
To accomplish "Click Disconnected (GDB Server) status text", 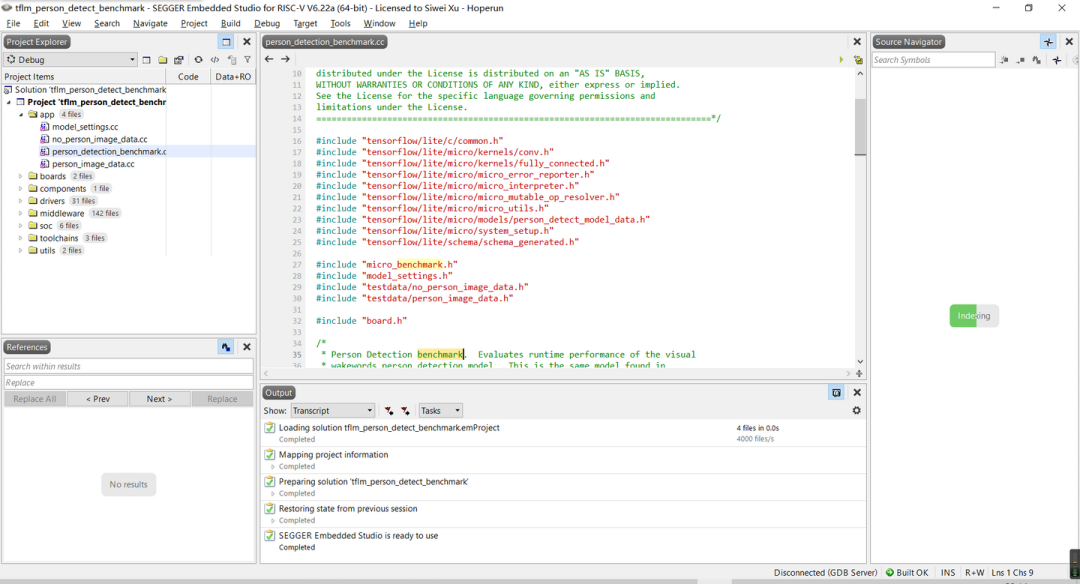I will pos(825,572).
